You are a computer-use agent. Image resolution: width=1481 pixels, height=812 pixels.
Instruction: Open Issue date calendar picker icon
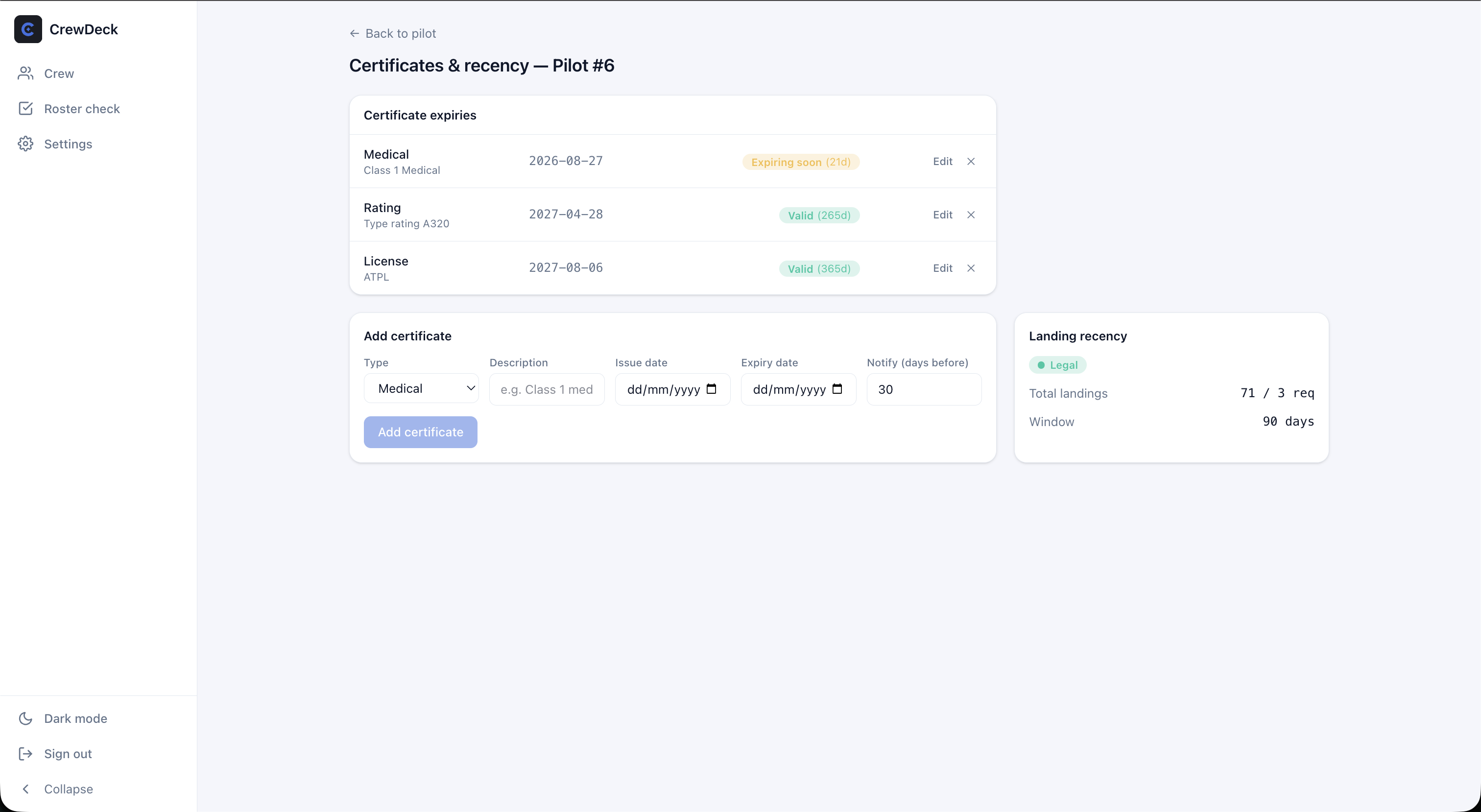coord(711,389)
